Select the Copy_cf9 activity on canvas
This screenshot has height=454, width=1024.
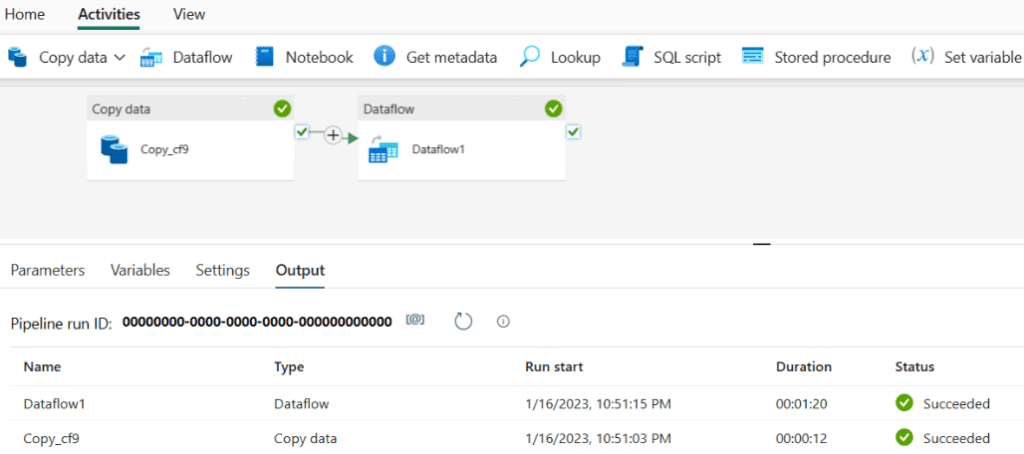[x=190, y=138]
